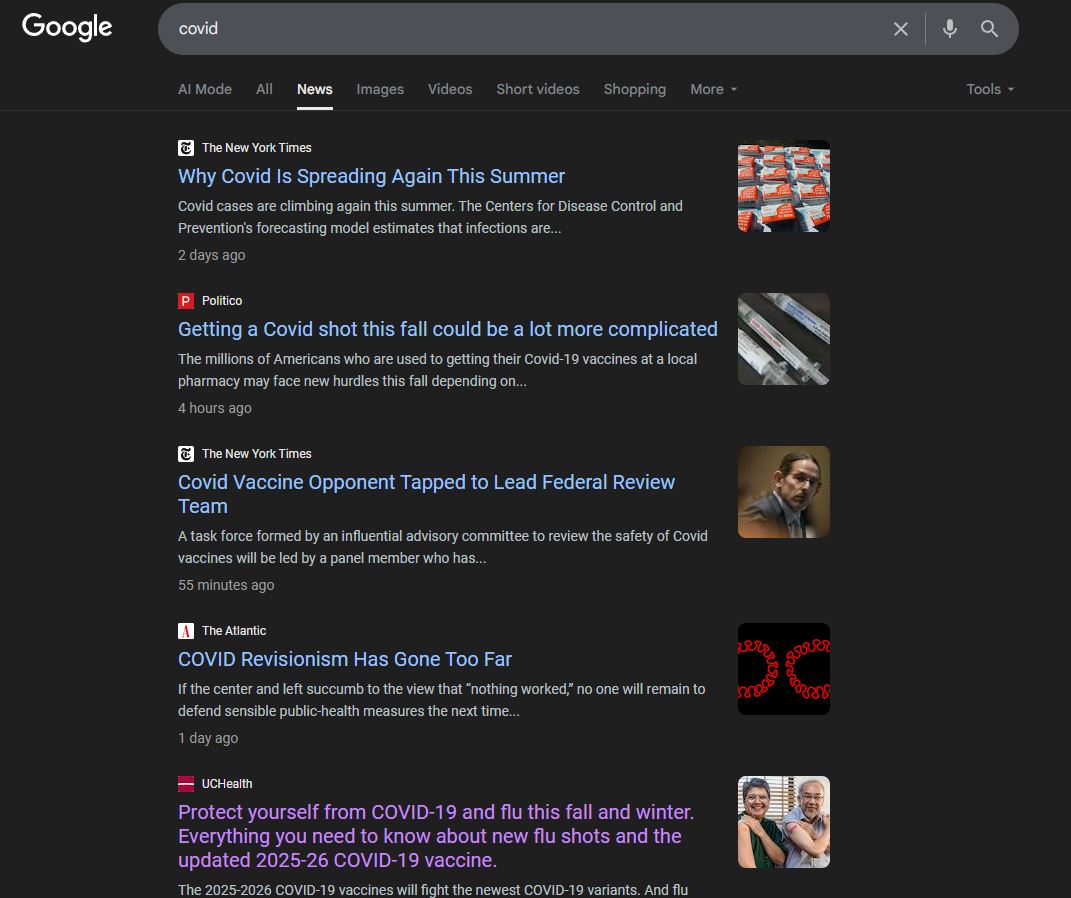The height and width of the screenshot is (898, 1071).
Task: Click the magnifying glass search icon
Action: point(989,29)
